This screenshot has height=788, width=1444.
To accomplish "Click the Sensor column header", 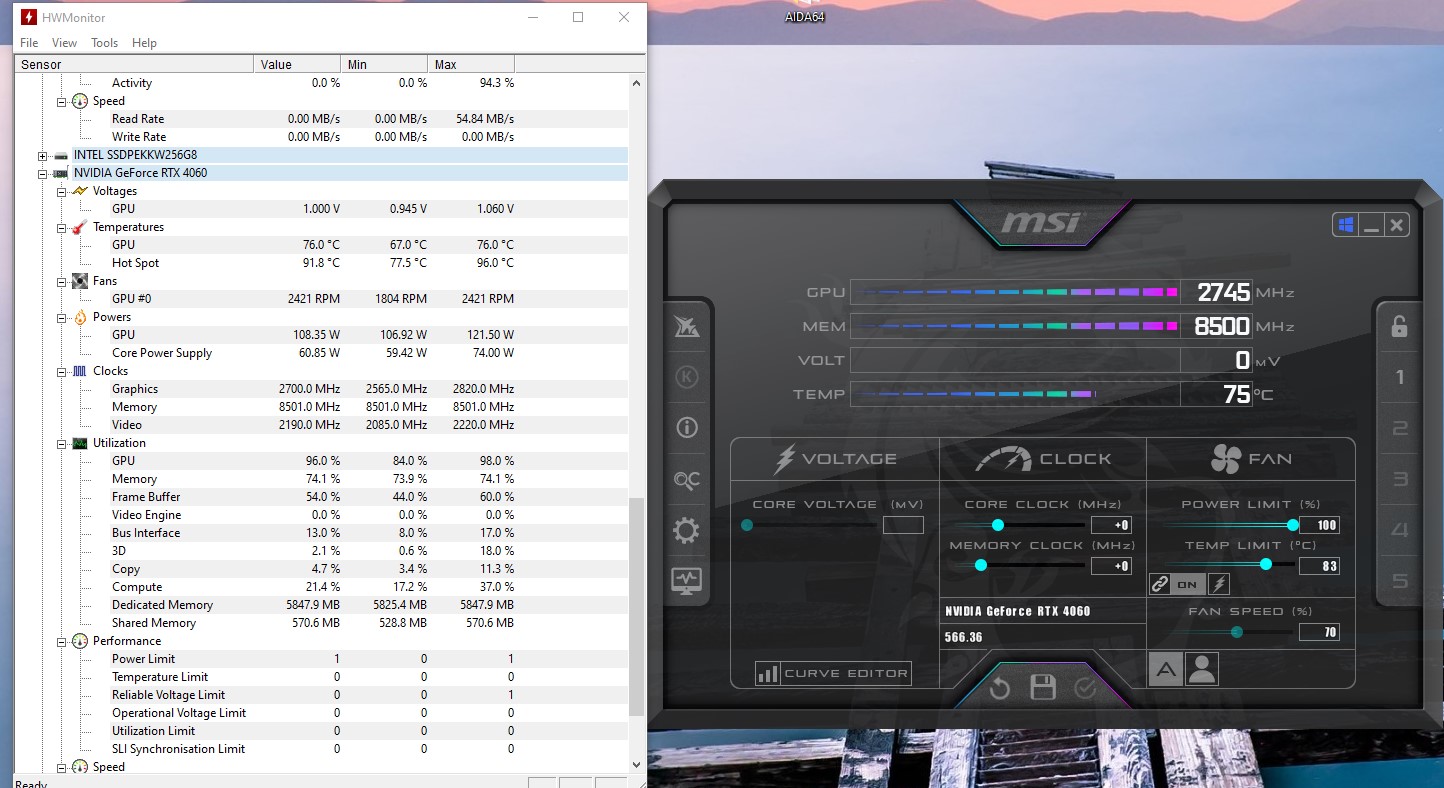I will tap(135, 64).
